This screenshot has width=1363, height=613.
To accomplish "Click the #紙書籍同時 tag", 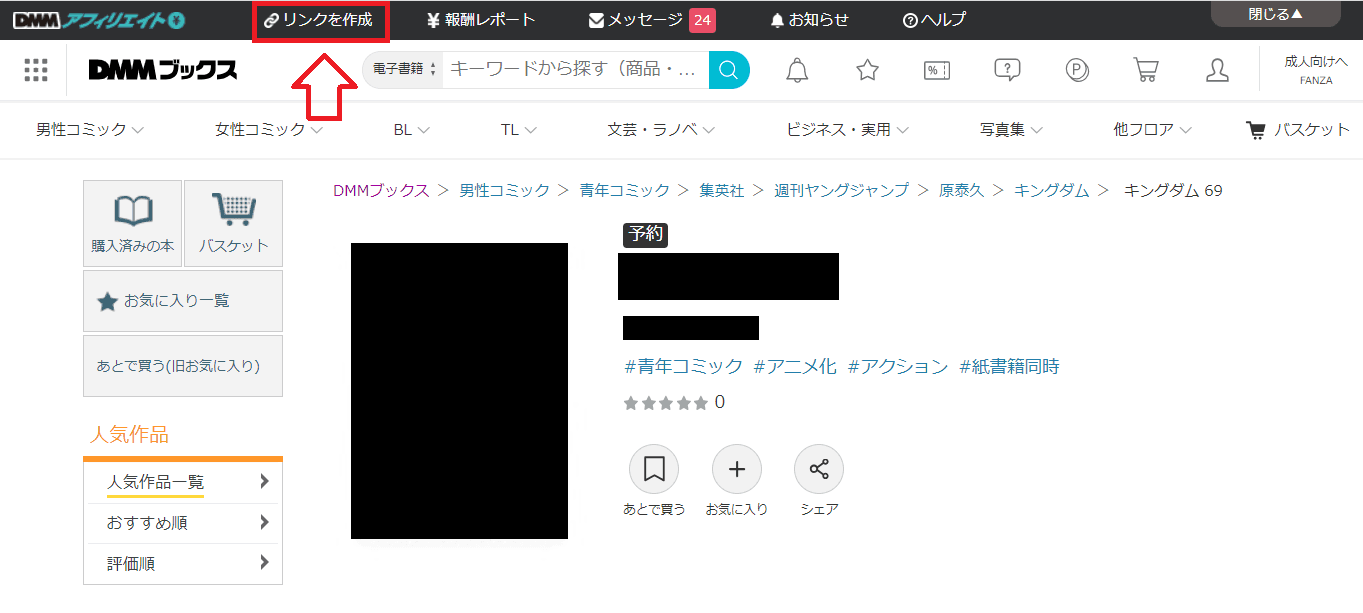I will click(x=1009, y=367).
